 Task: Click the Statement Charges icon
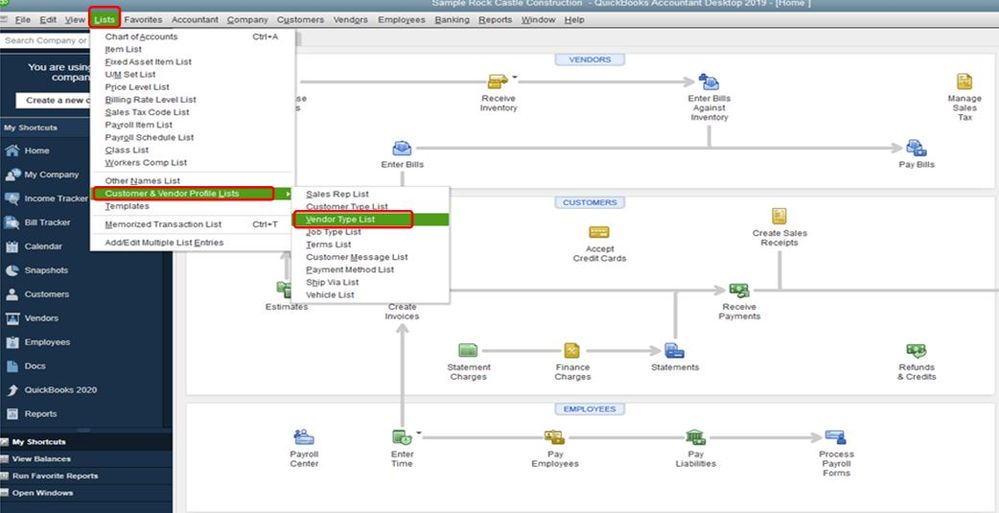pyautogui.click(x=468, y=350)
